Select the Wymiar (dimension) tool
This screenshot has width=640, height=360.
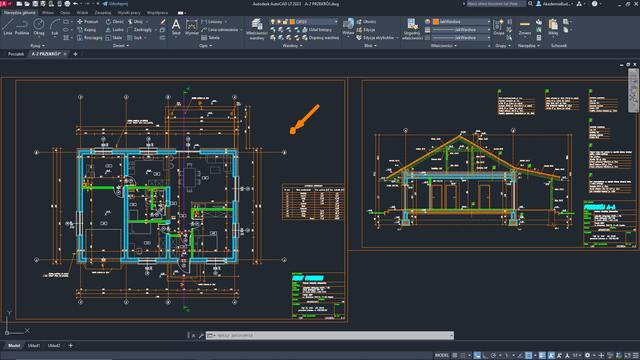(x=191, y=27)
